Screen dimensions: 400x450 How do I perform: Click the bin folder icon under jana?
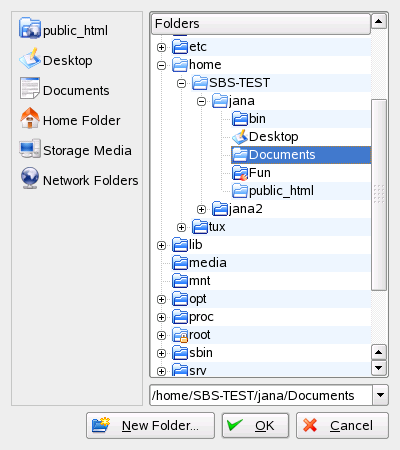pyautogui.click(x=240, y=119)
